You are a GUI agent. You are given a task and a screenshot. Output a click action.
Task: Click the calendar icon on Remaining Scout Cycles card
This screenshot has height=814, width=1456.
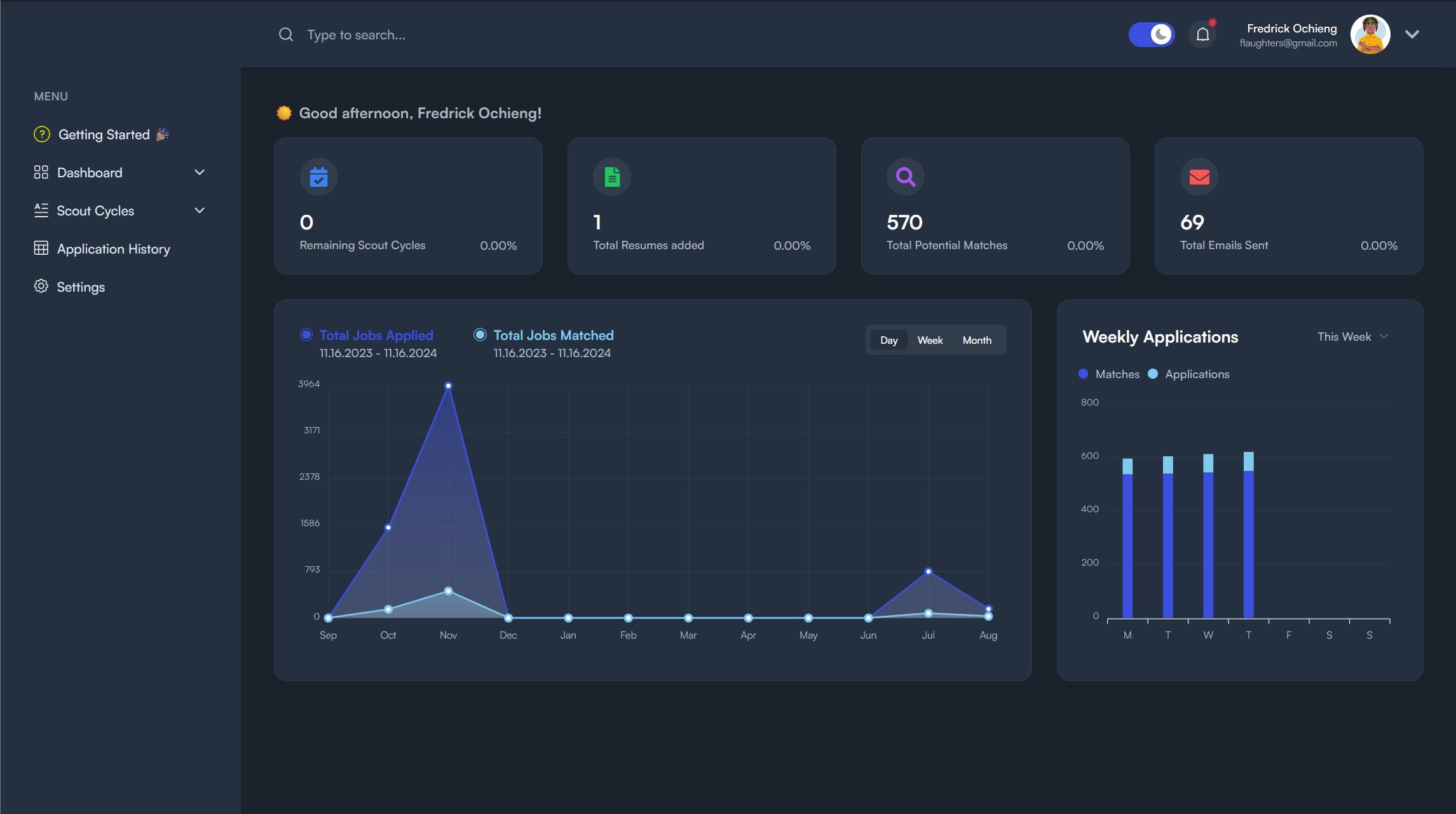[x=318, y=177]
